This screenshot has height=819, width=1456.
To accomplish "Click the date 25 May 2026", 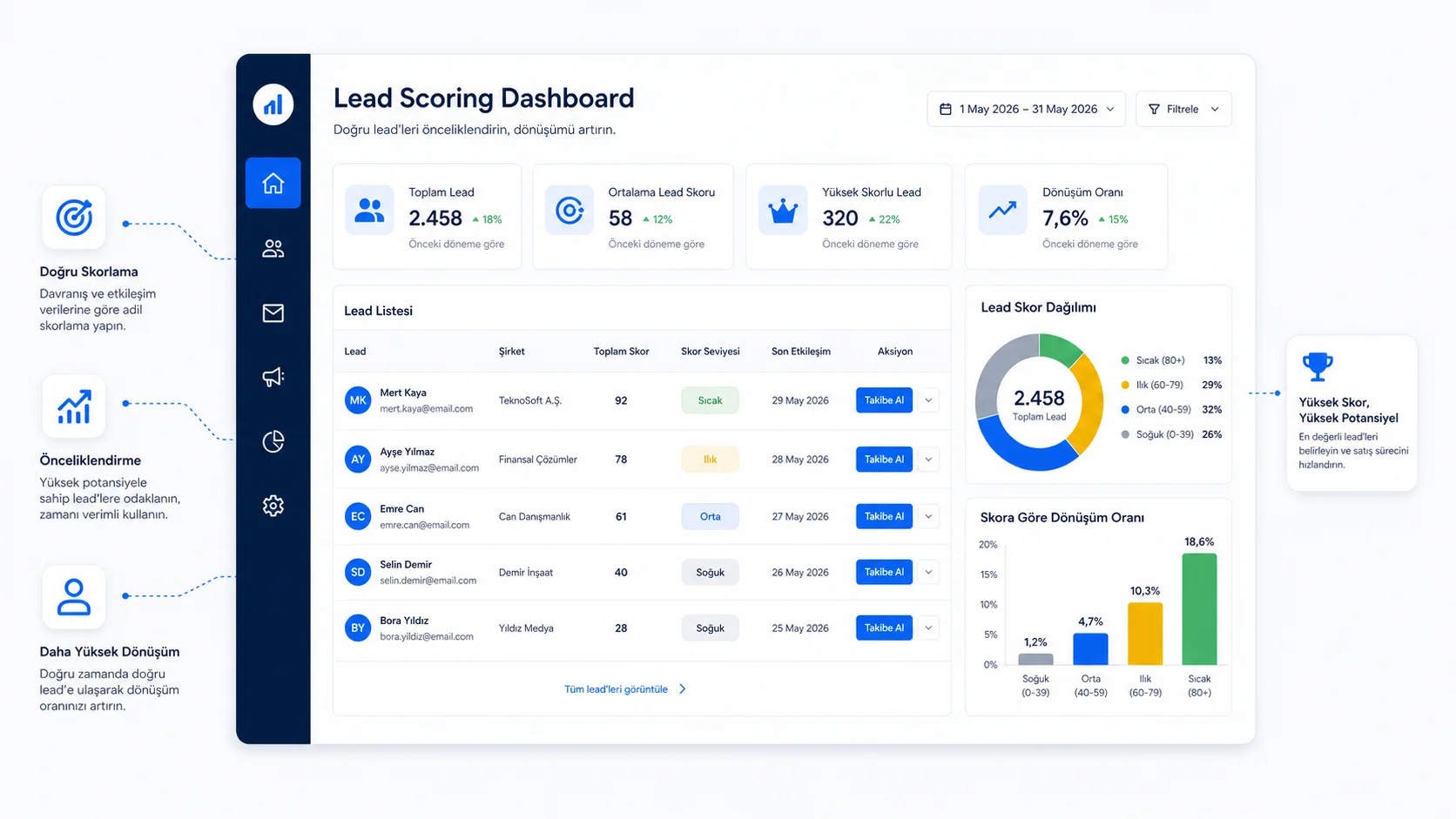I will [799, 628].
